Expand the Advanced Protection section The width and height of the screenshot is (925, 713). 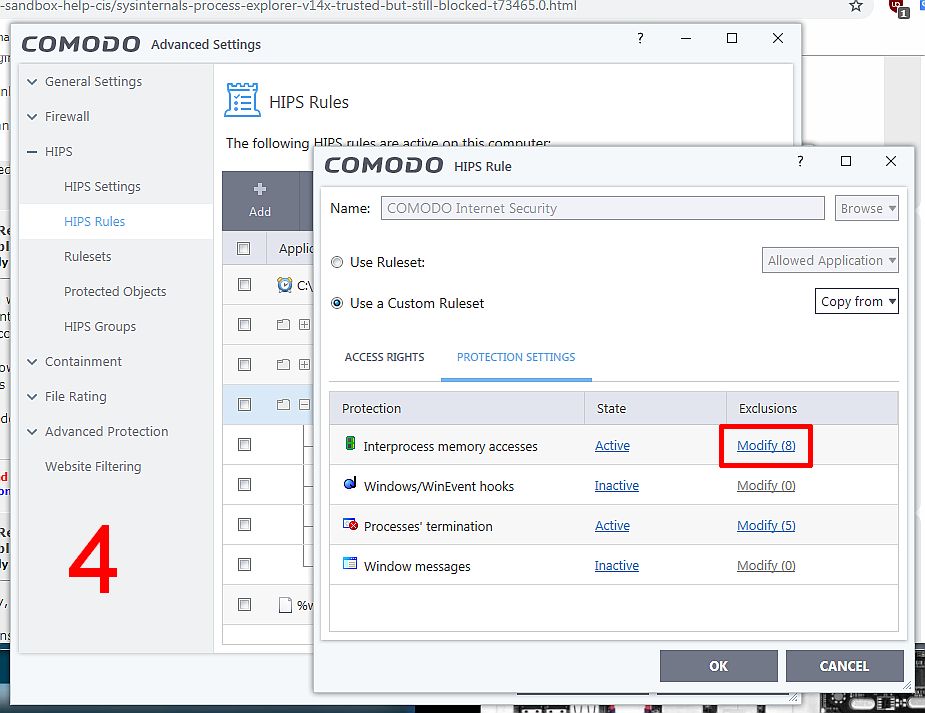[32, 432]
